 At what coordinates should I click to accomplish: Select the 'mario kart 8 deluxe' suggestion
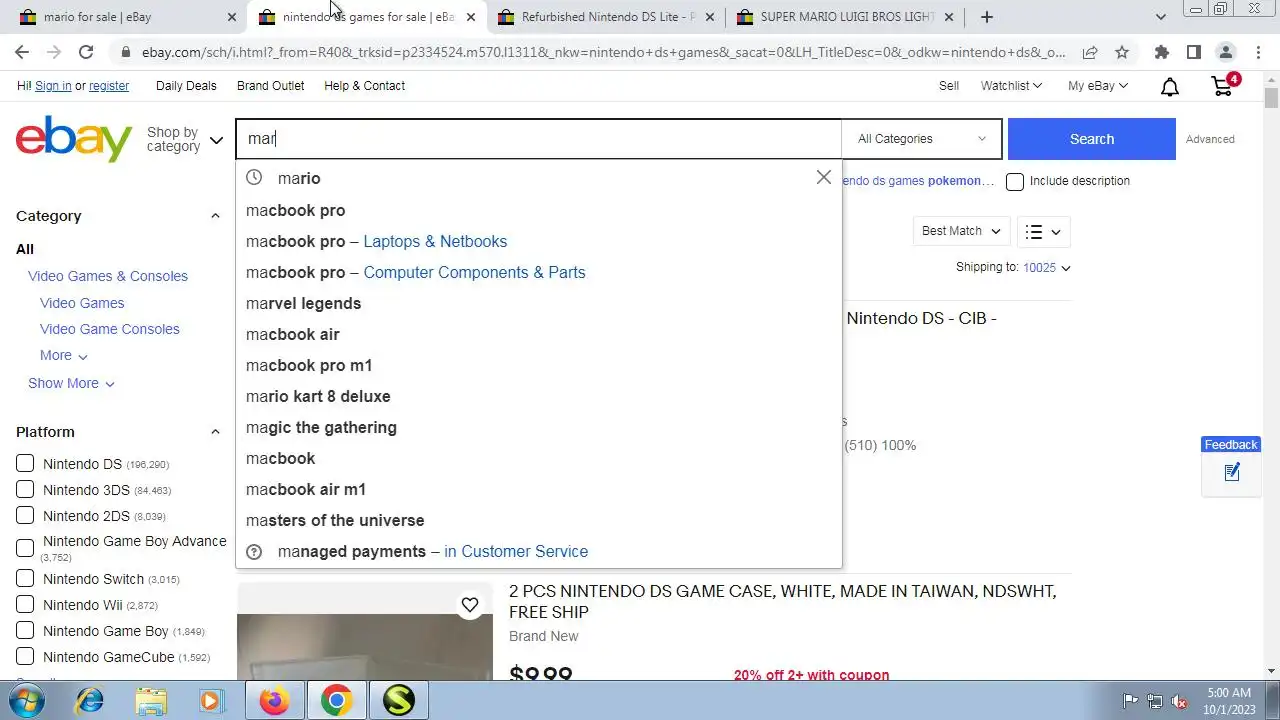538,396
